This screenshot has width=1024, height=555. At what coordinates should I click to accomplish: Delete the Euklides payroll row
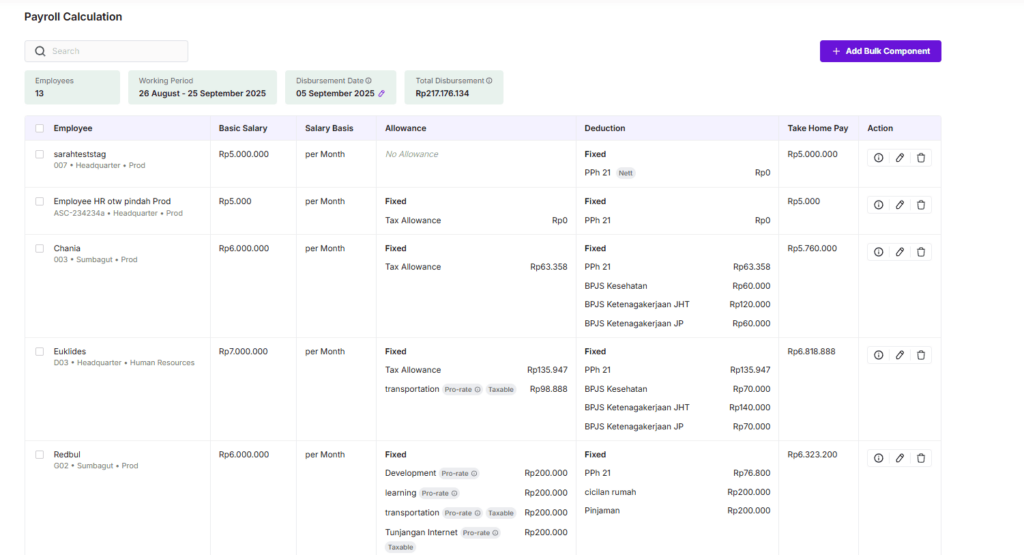921,355
